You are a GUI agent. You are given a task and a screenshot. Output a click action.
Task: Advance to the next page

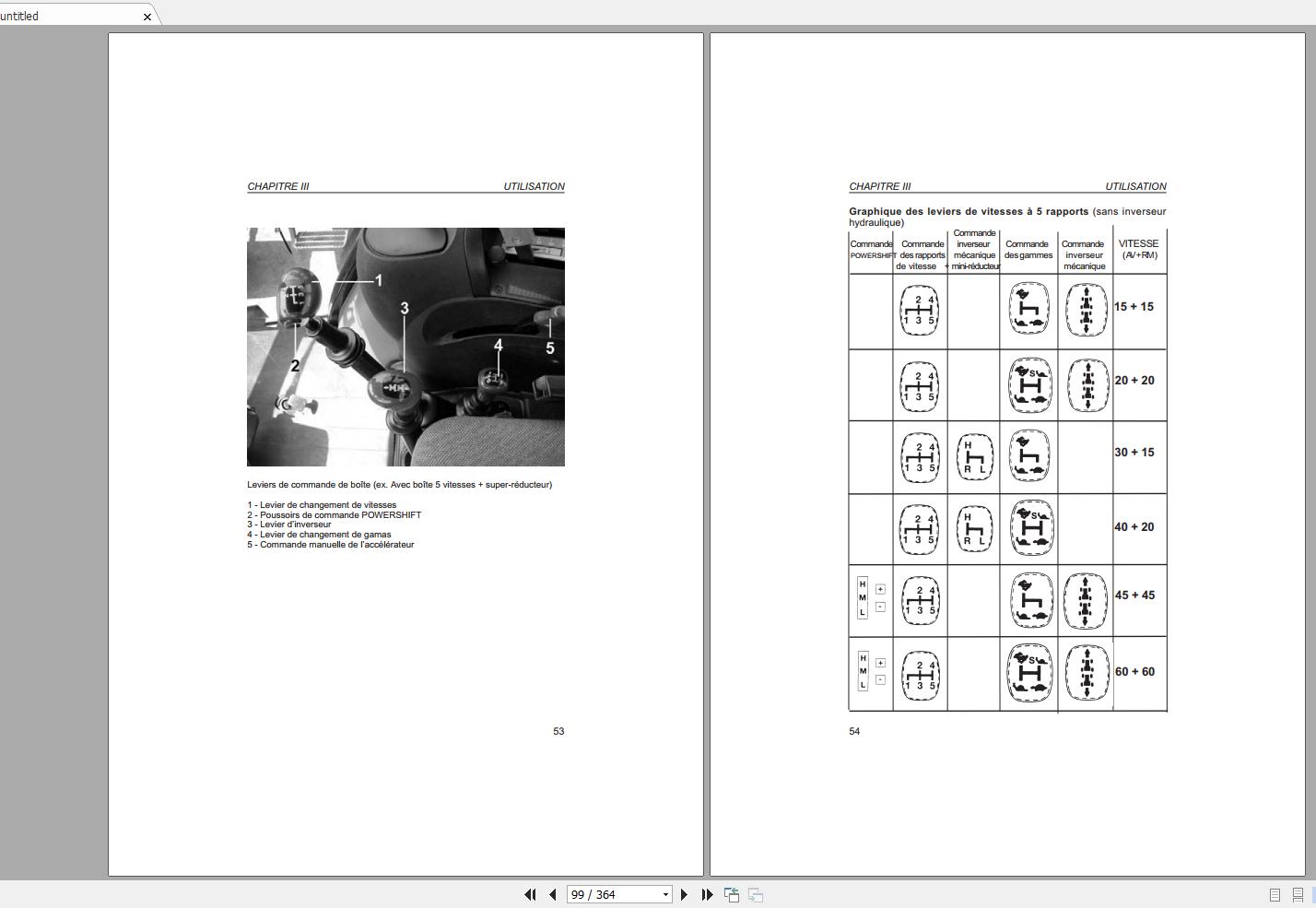(x=684, y=894)
